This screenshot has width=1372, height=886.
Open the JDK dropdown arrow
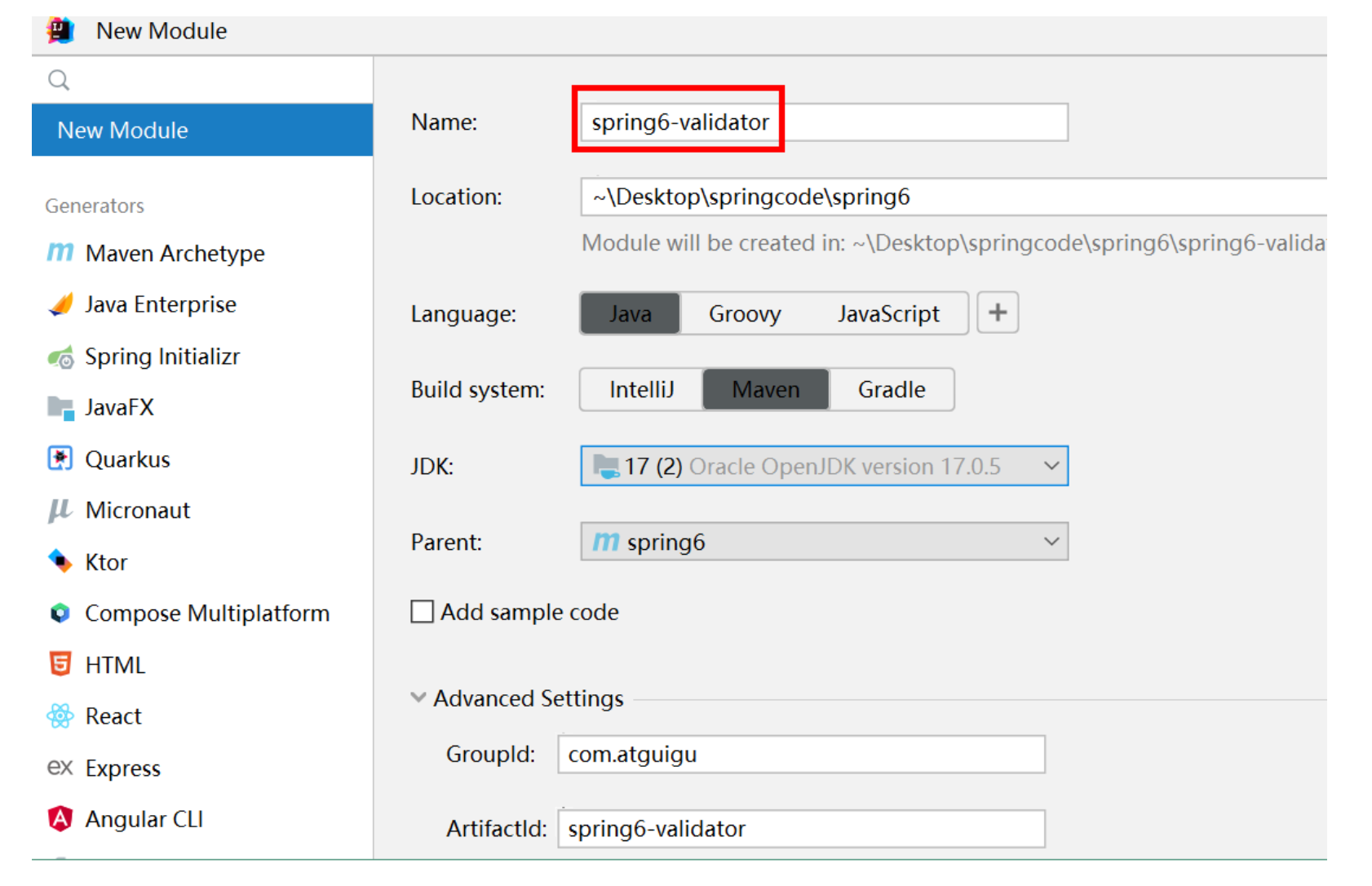click(x=1051, y=466)
